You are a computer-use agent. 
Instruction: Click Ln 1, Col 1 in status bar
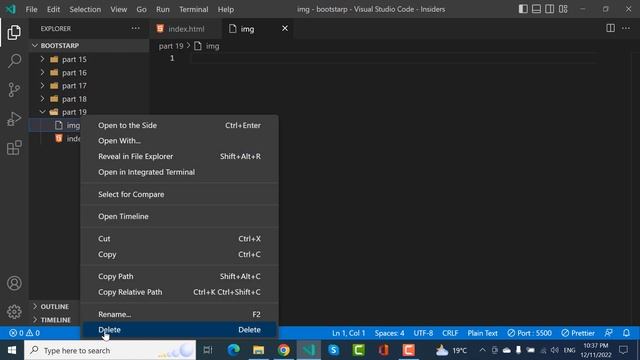click(348, 333)
